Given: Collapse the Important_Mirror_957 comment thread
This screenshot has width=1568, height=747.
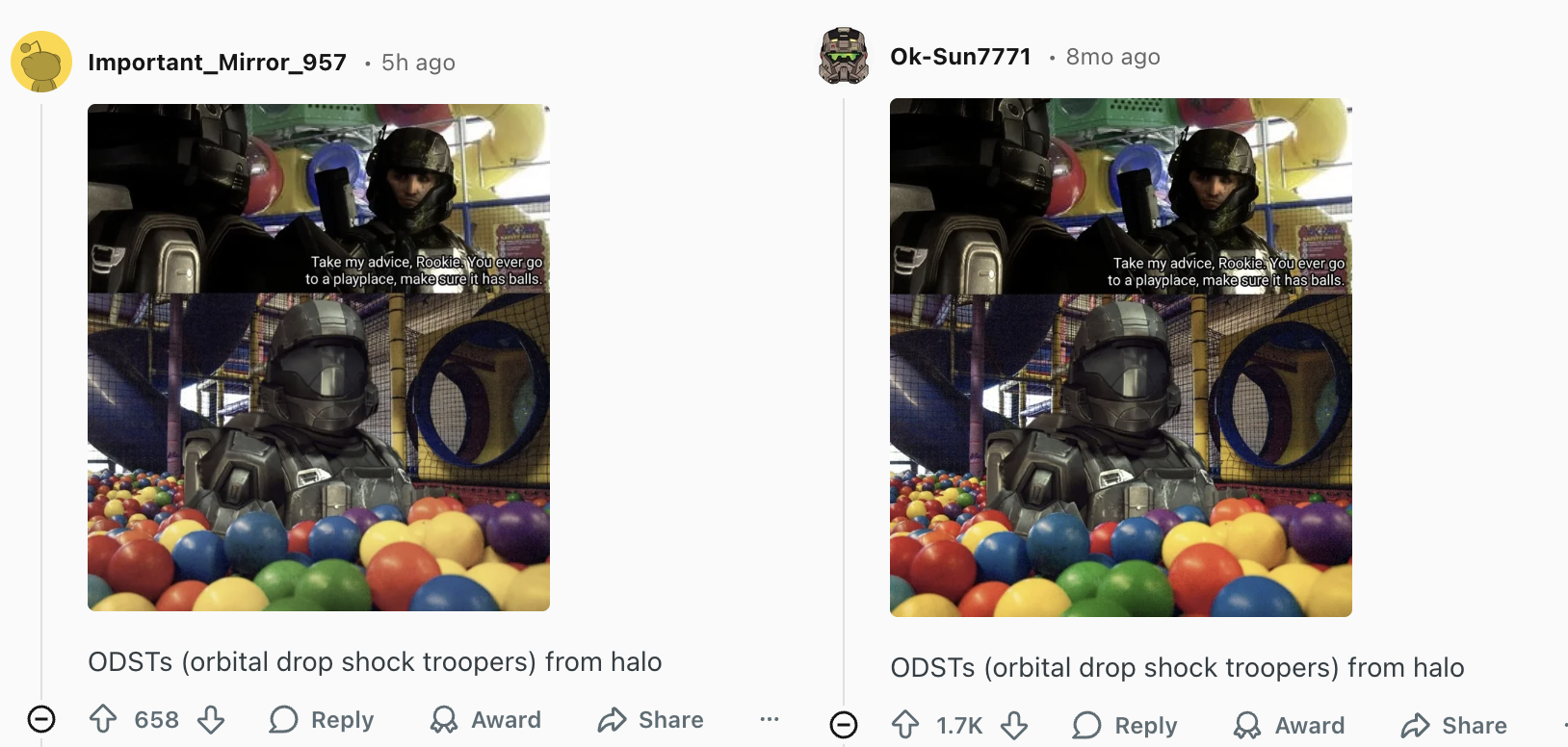Looking at the screenshot, I should (x=41, y=719).
